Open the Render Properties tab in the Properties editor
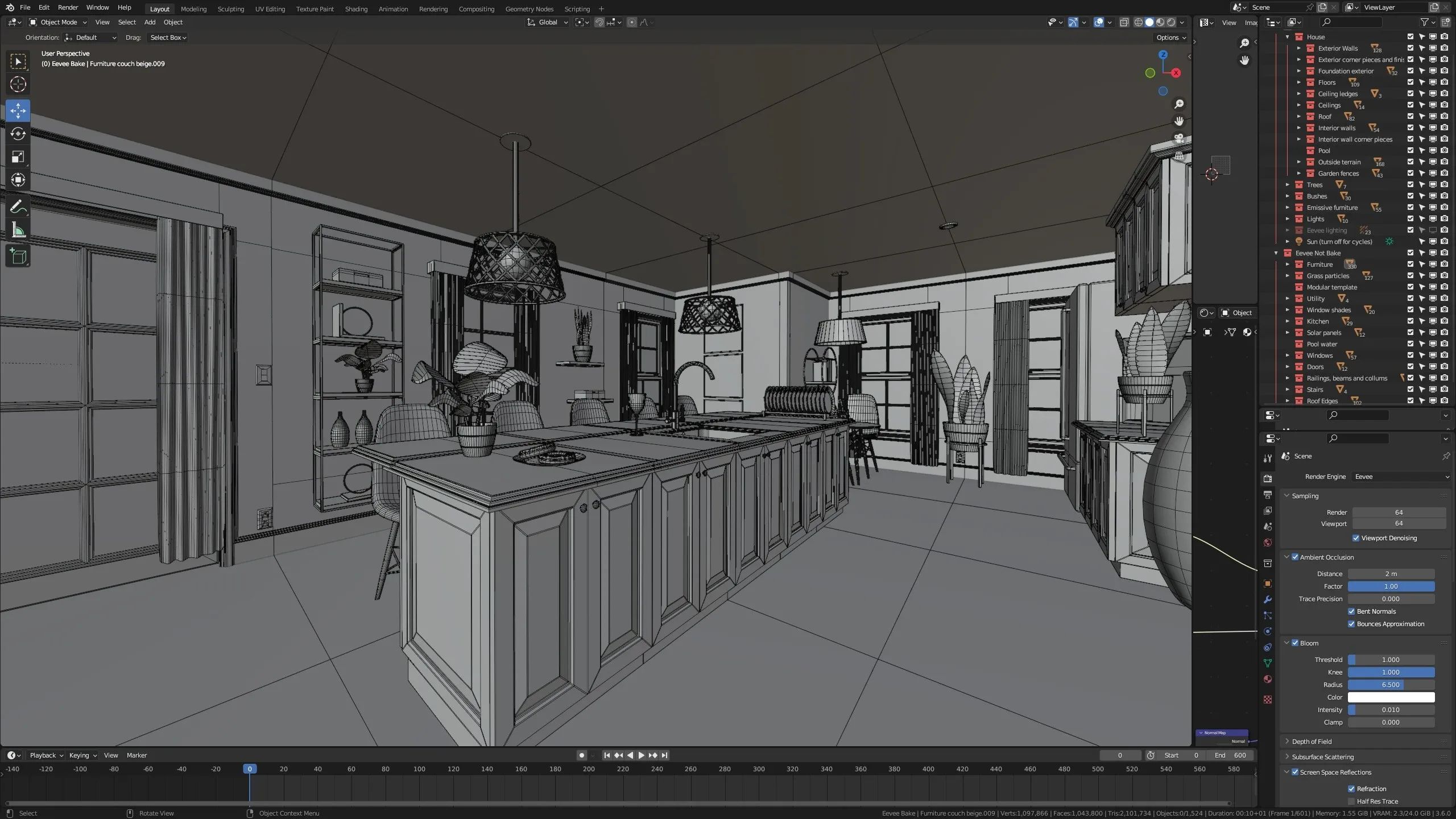This screenshot has height=819, width=1456. click(x=1268, y=478)
